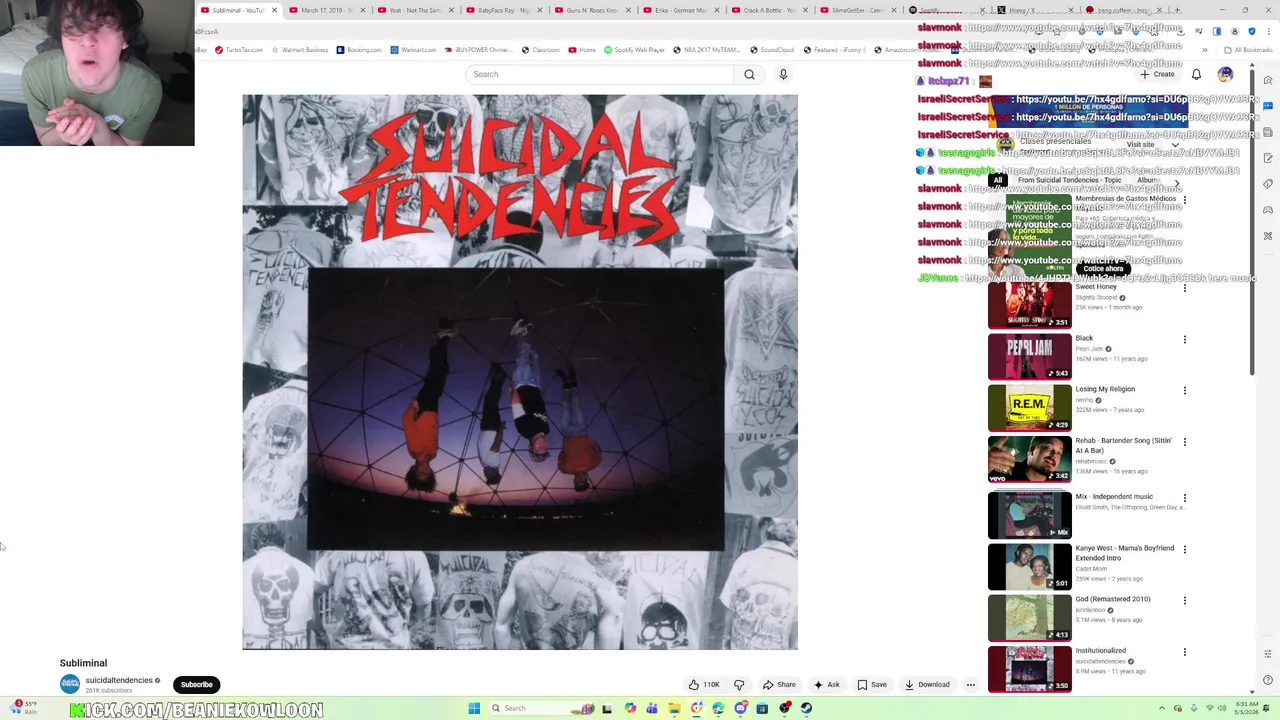Select the All filter chip

click(x=998, y=181)
